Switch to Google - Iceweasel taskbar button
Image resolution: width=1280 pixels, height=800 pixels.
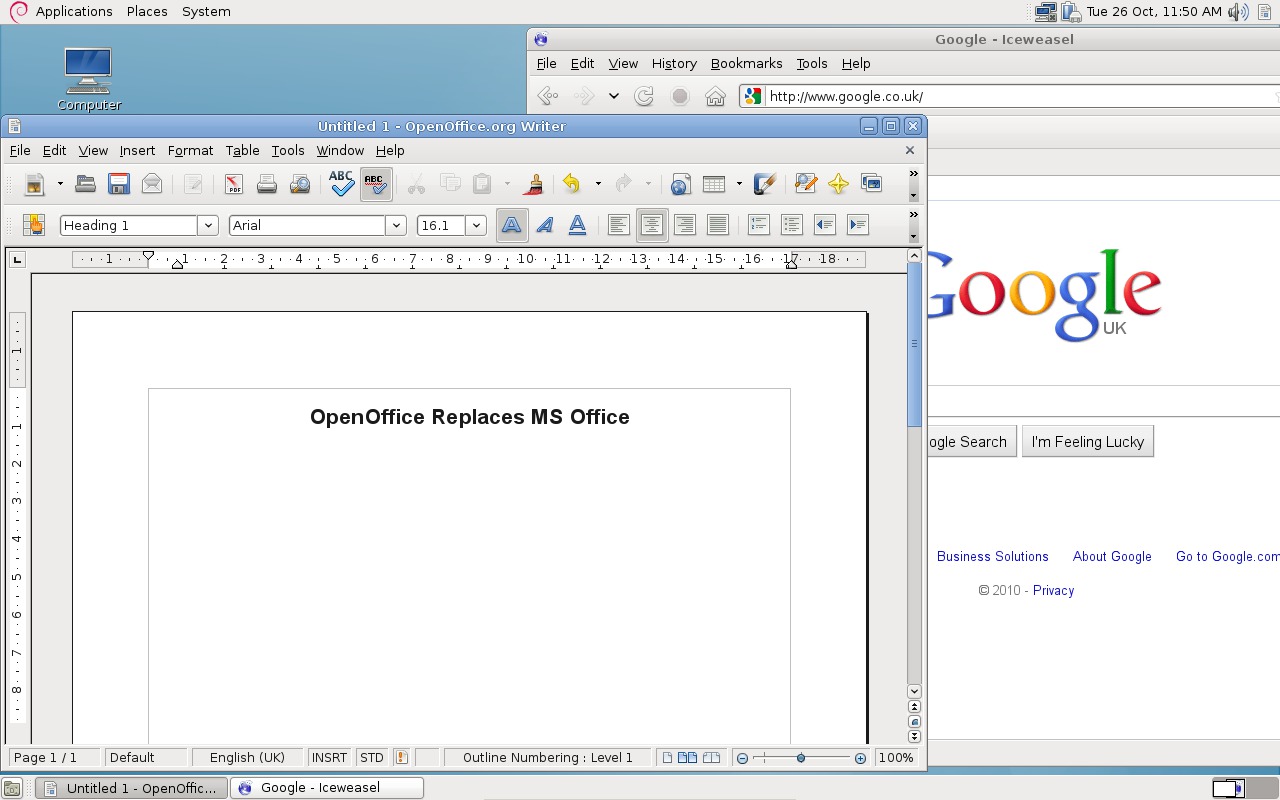coord(327,787)
